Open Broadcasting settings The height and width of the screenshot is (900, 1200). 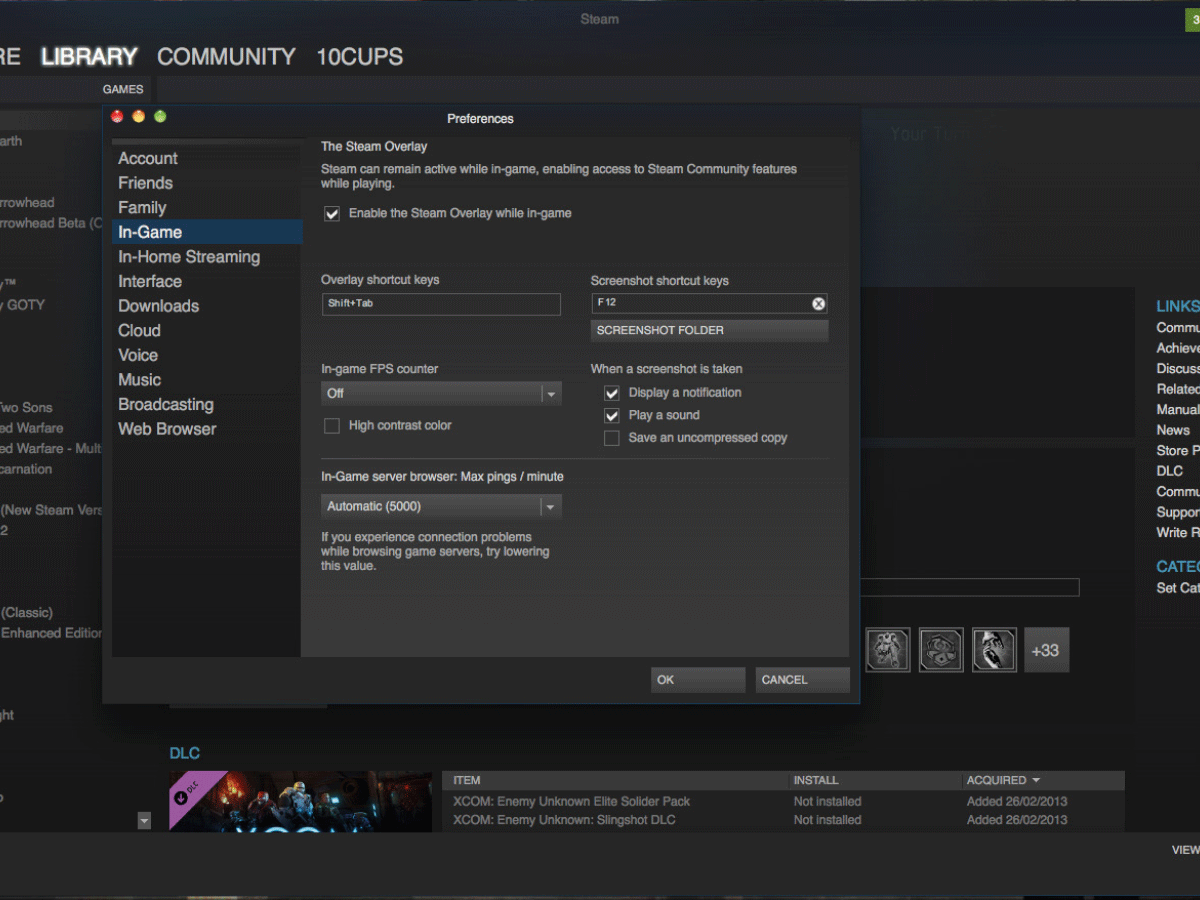(166, 405)
